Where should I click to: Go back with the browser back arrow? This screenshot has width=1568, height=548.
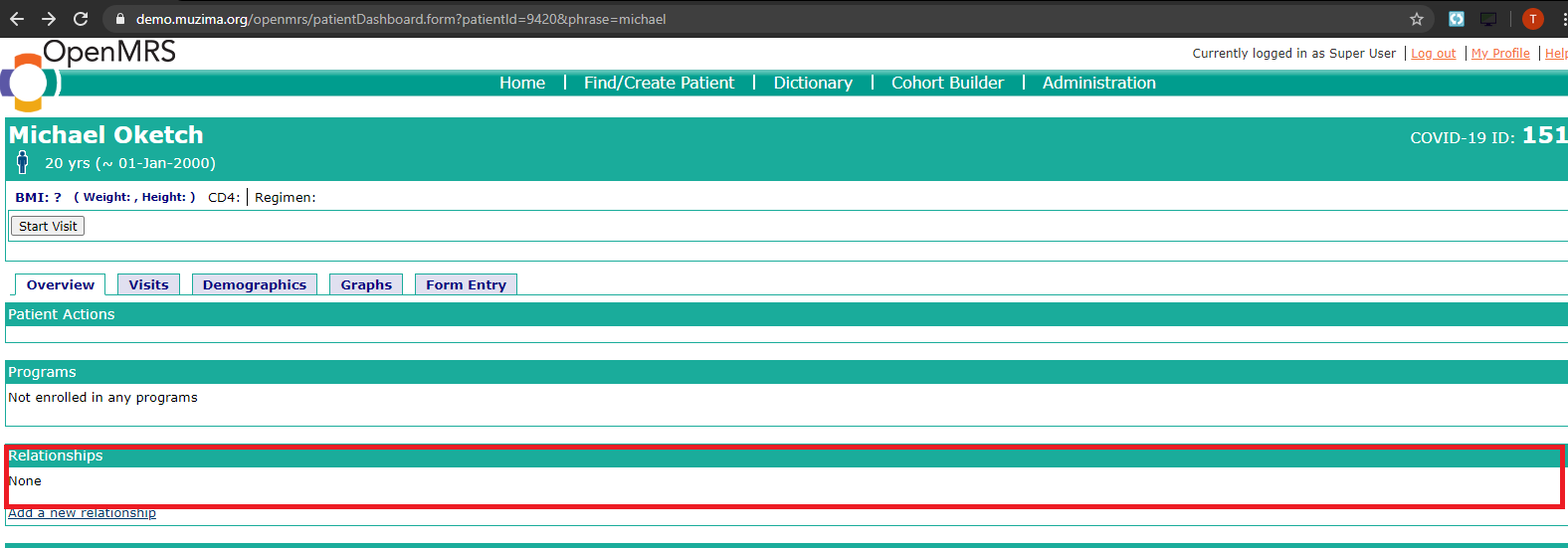(x=17, y=19)
